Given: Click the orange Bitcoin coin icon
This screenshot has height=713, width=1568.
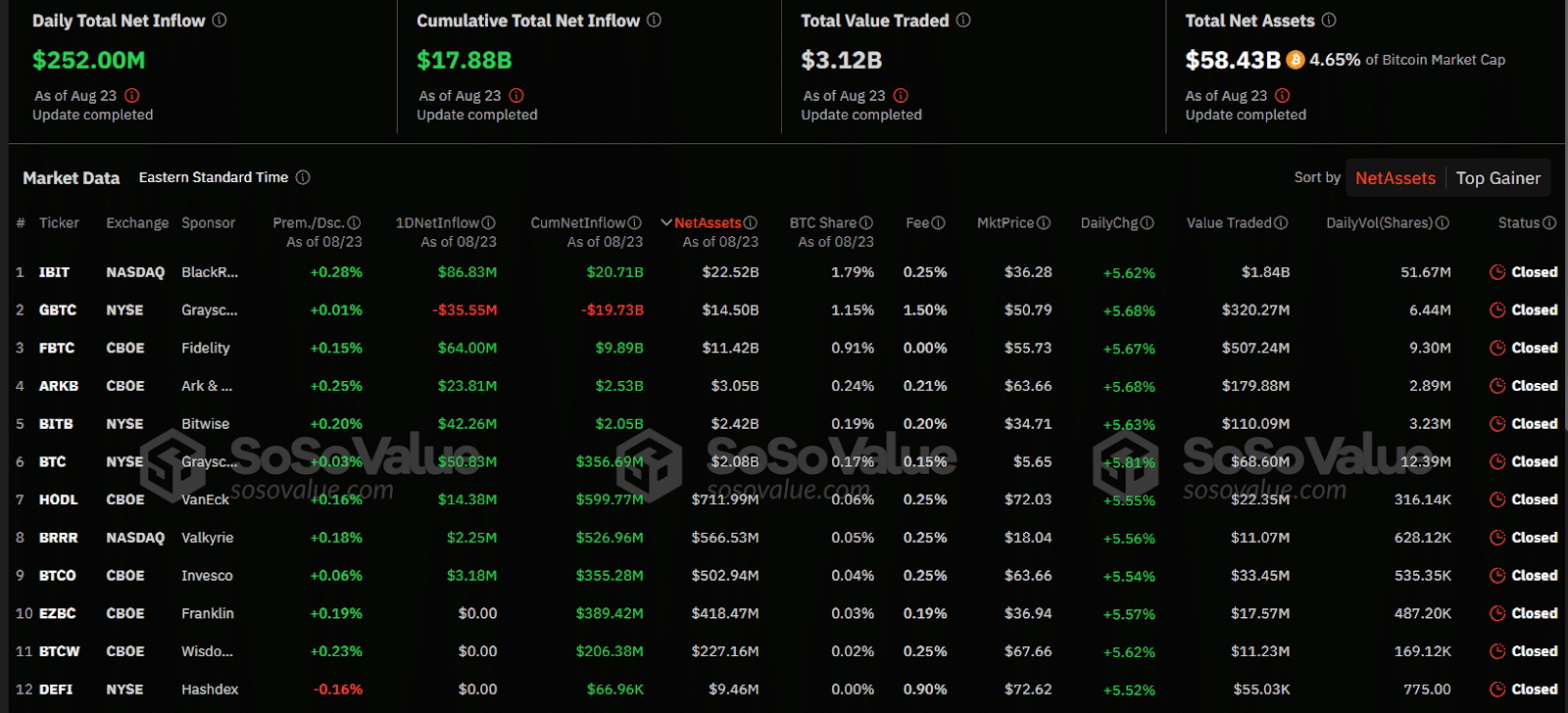Looking at the screenshot, I should [x=1296, y=60].
